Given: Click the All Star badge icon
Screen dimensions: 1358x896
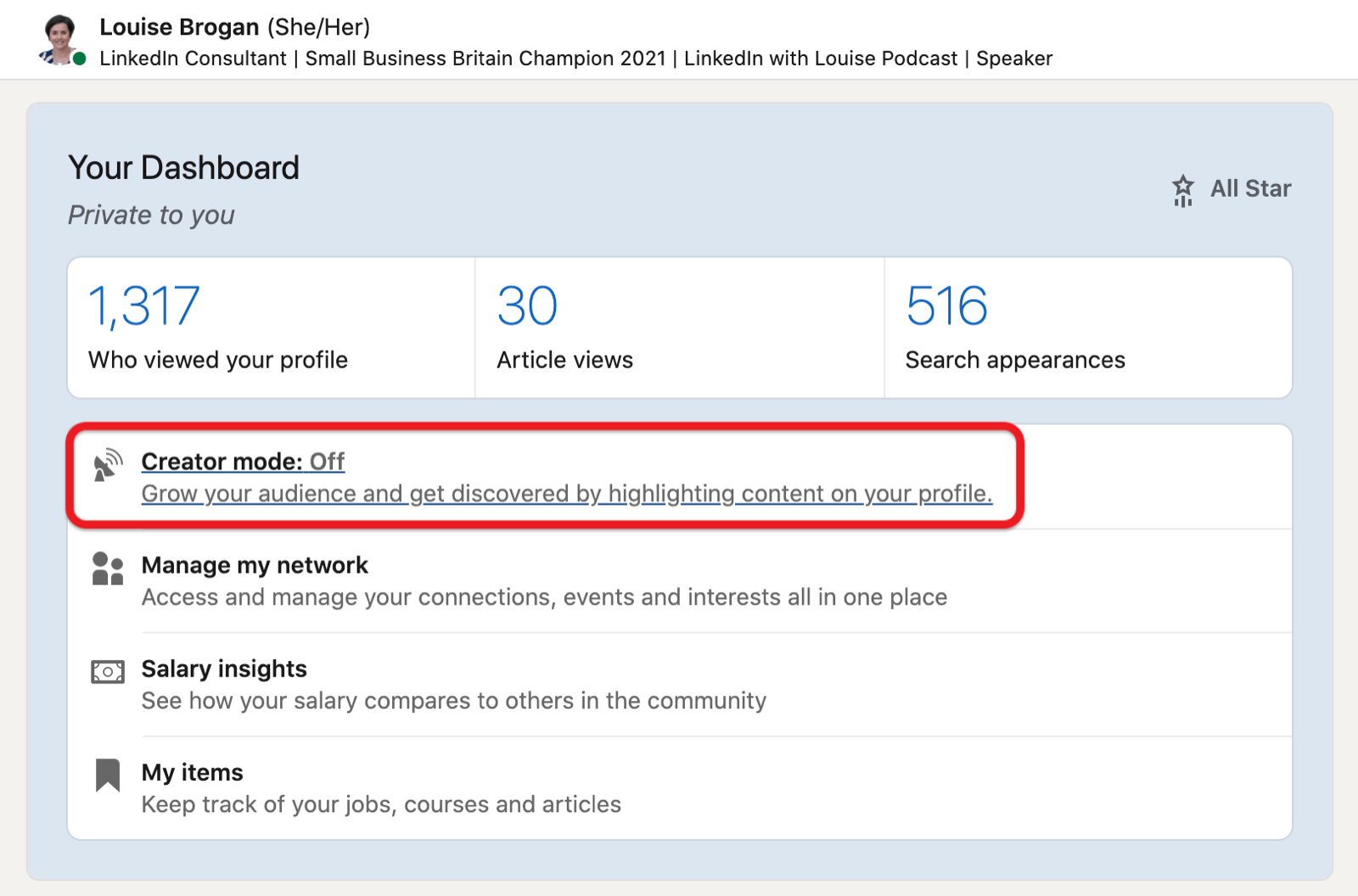Looking at the screenshot, I should tap(1182, 190).
